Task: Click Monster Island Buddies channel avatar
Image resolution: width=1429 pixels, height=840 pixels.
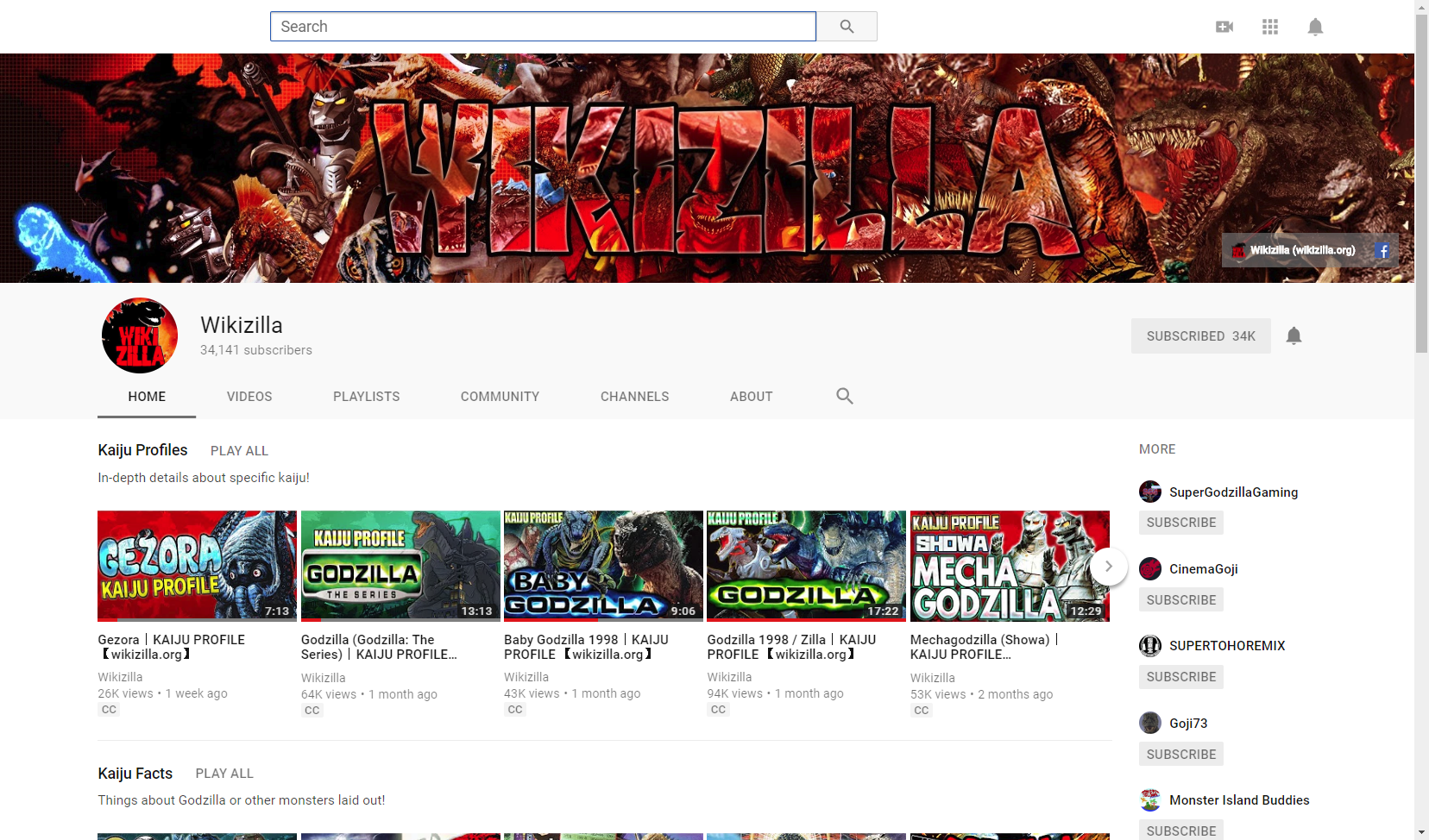Action: click(x=1150, y=799)
